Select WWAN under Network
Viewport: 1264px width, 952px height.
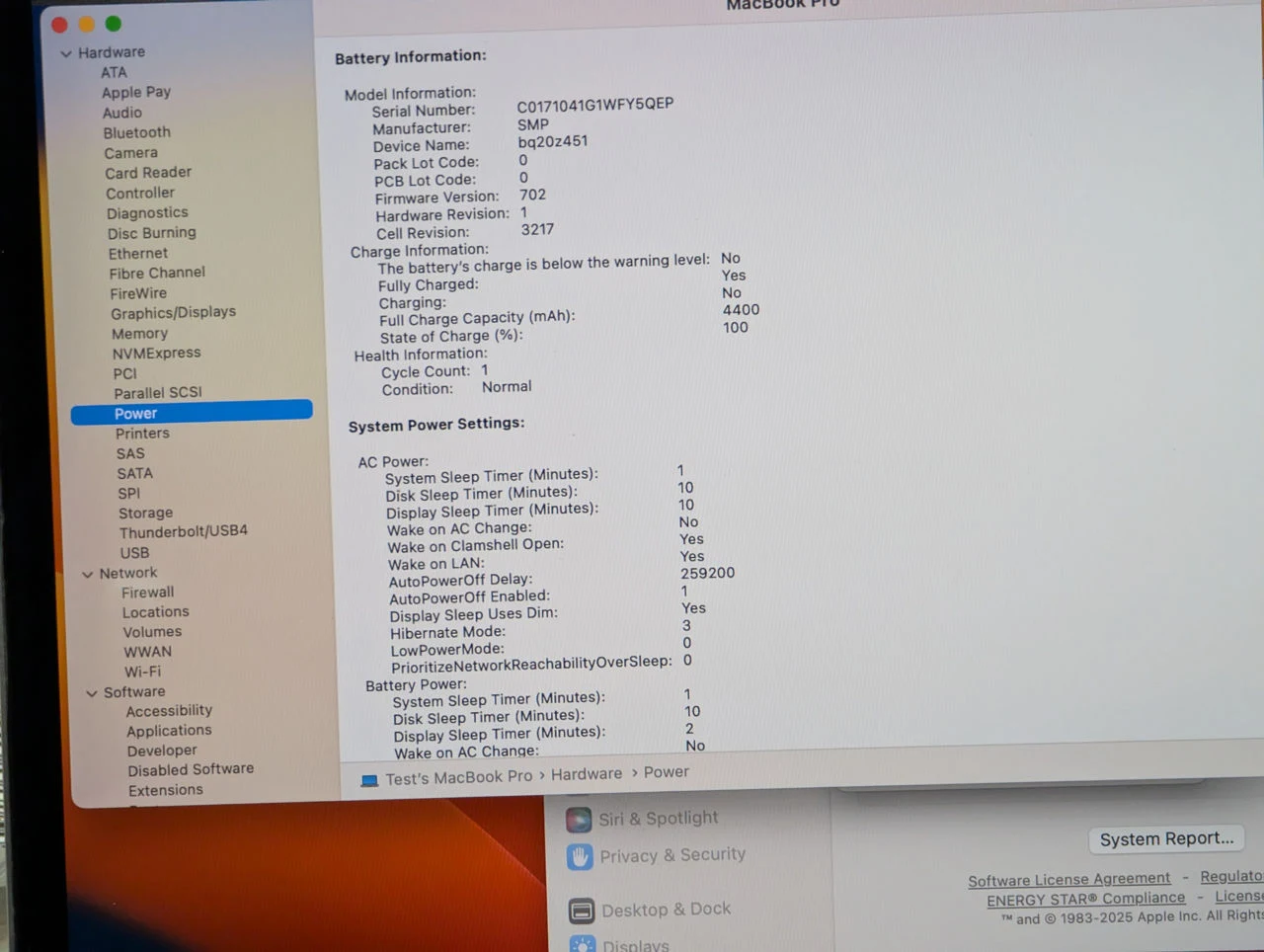(147, 652)
